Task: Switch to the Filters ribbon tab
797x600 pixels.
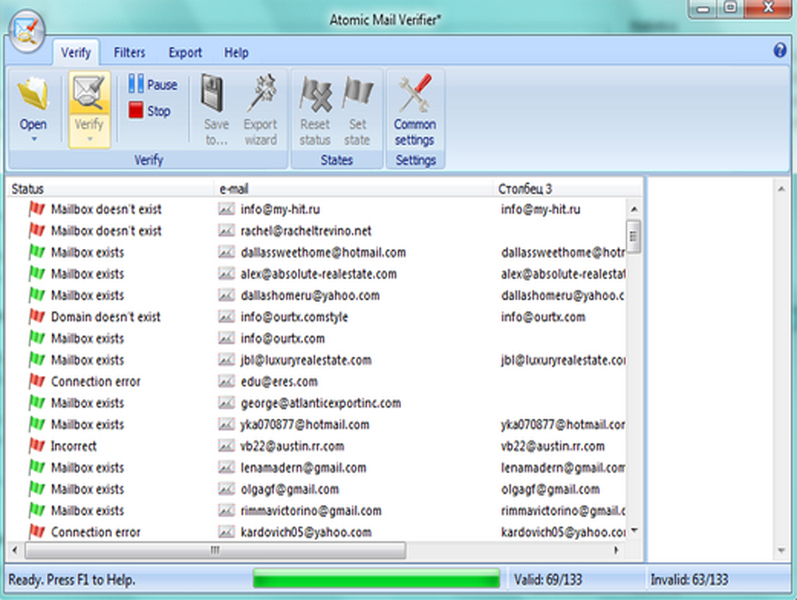Action: click(x=129, y=52)
